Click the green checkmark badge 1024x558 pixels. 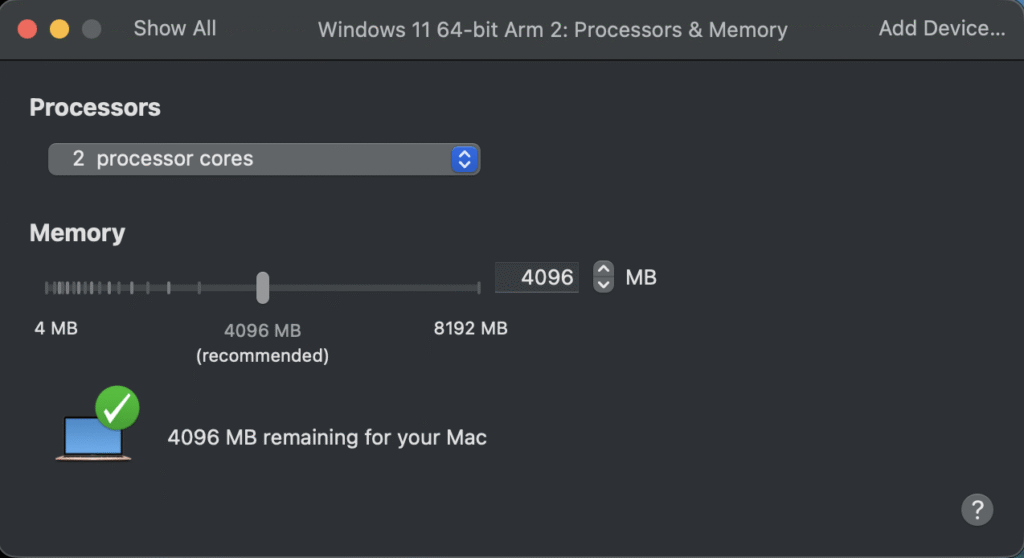point(117,407)
